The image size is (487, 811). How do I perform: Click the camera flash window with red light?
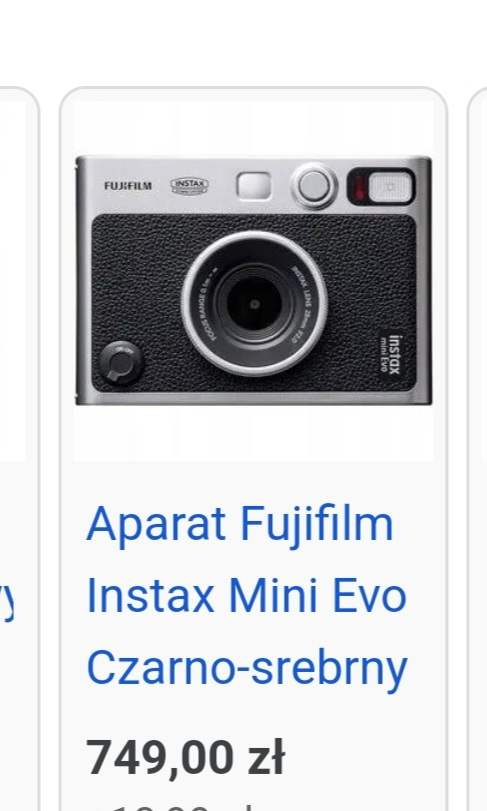[382, 187]
